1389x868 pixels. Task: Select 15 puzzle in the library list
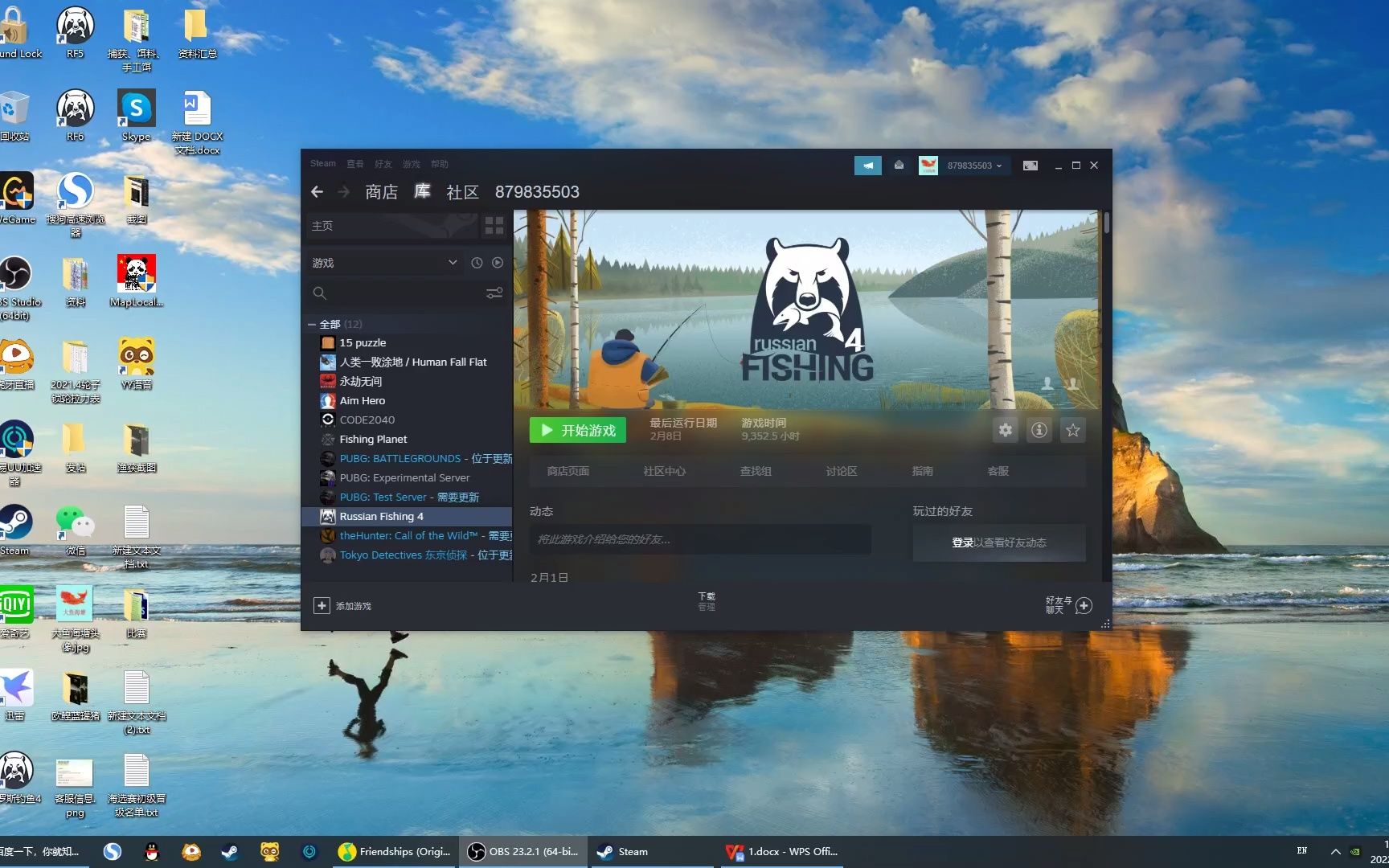click(x=408, y=342)
